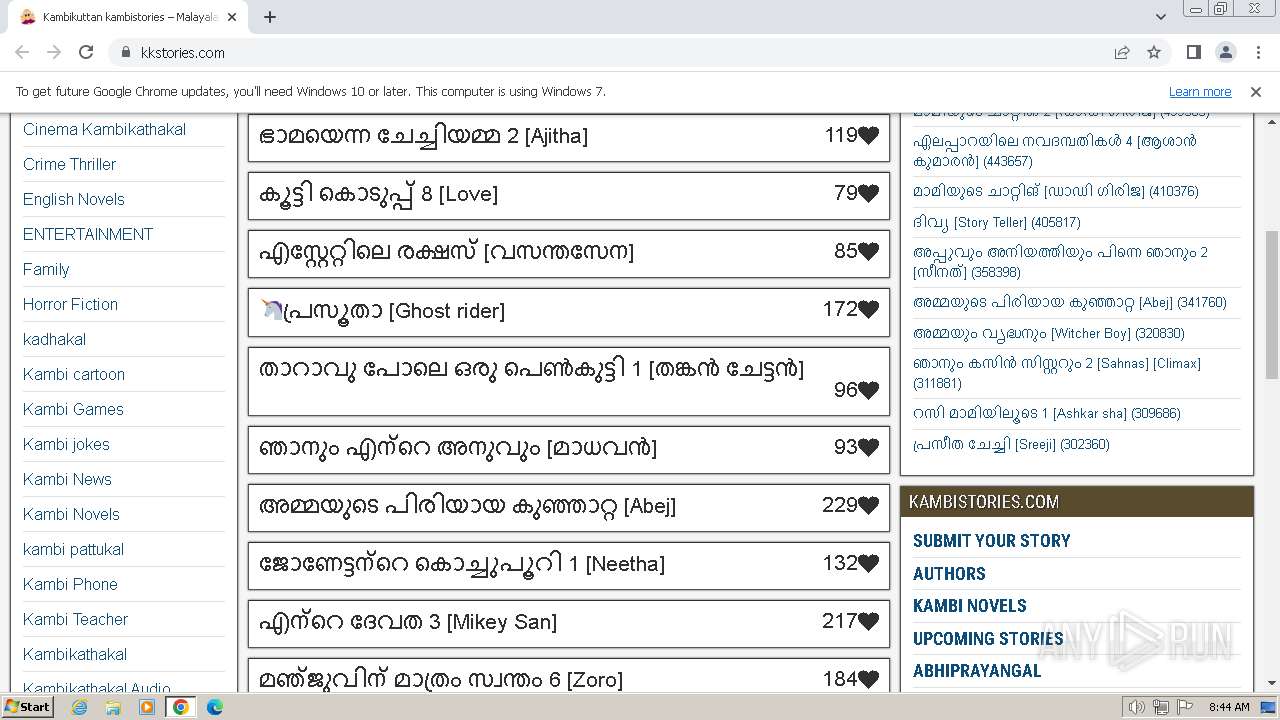This screenshot has height=720, width=1280.
Task: Open Kambi Novels category
Action: [x=71, y=514]
